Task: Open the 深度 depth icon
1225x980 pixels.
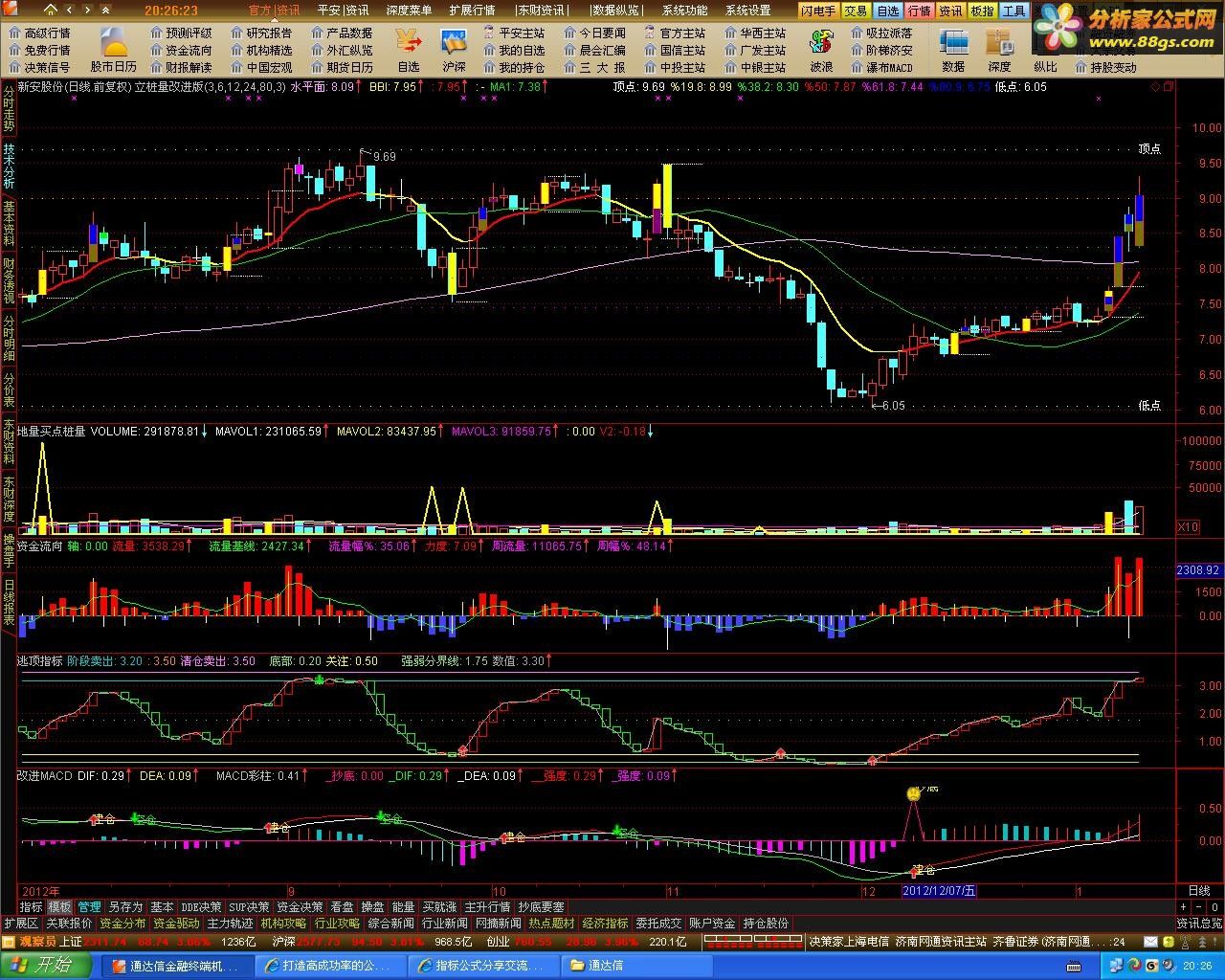Action: (999, 50)
